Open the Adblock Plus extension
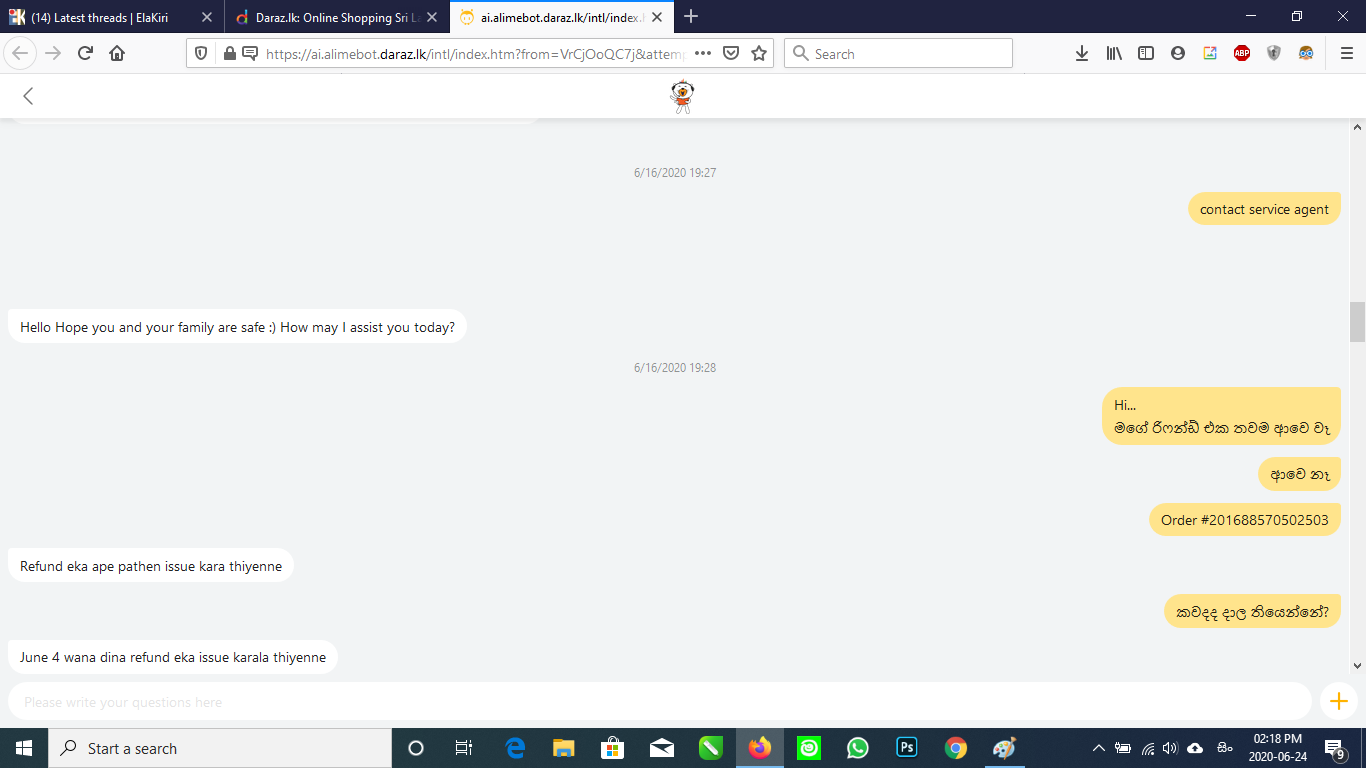1366x768 pixels. (1242, 53)
